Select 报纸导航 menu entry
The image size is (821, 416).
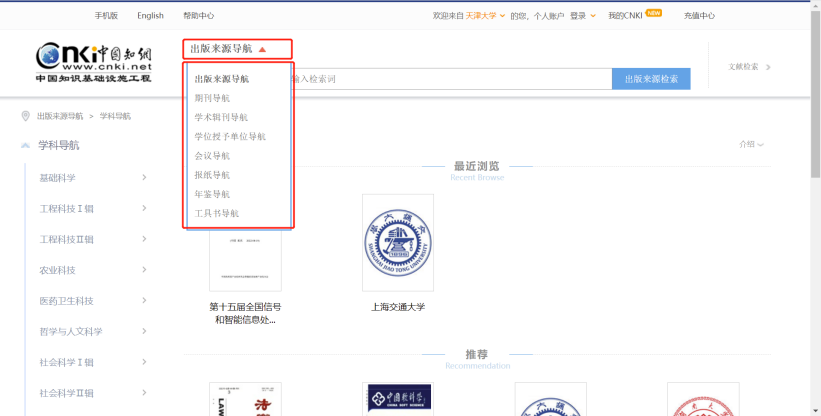[212, 175]
